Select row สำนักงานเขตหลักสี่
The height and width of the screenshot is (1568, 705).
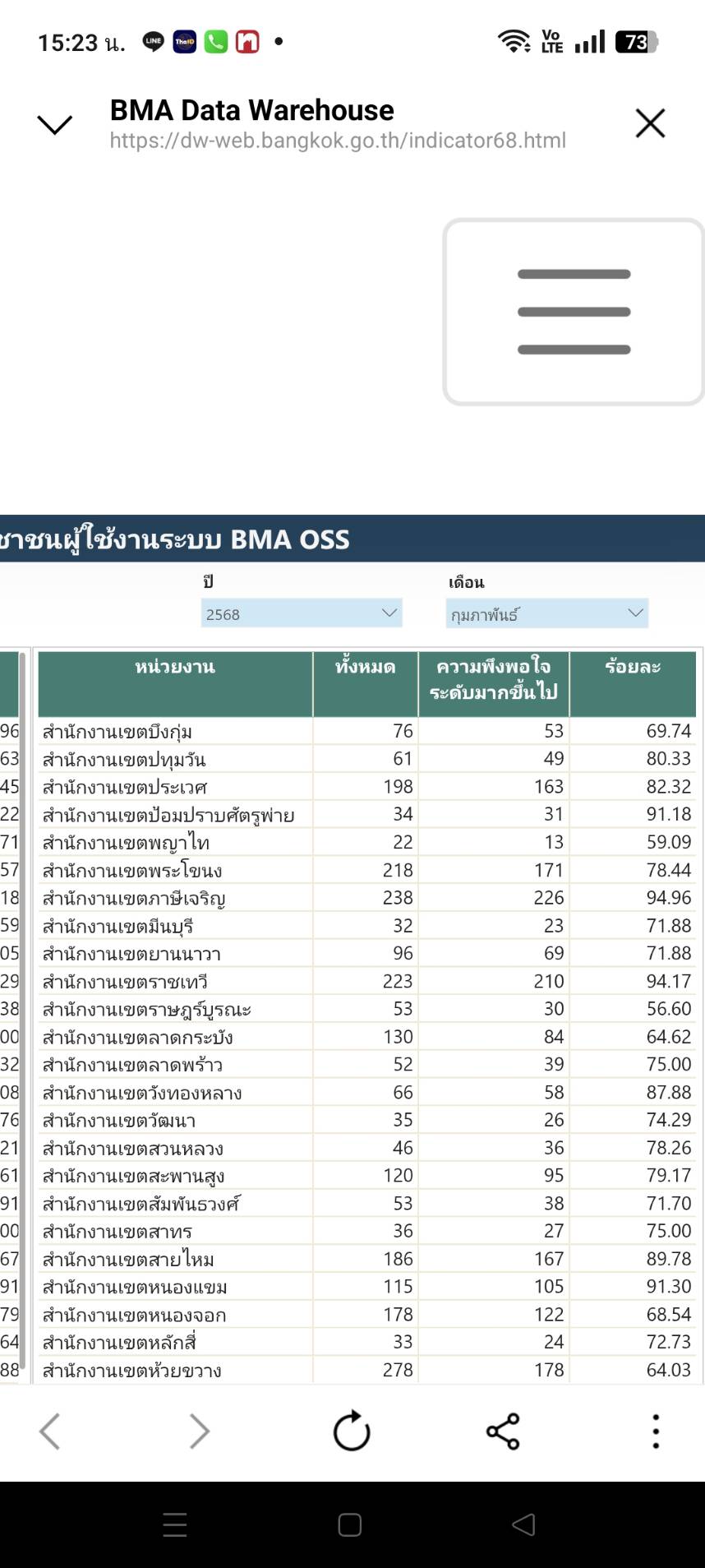(x=366, y=1342)
